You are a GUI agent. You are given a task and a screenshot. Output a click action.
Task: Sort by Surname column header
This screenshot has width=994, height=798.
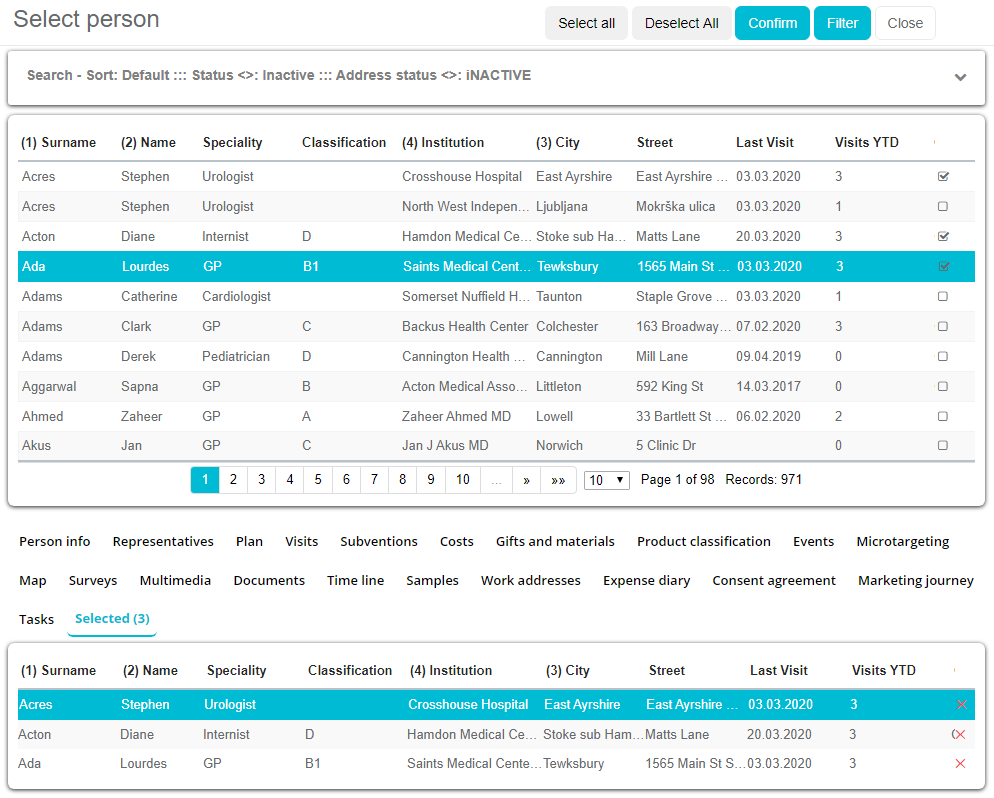59,143
